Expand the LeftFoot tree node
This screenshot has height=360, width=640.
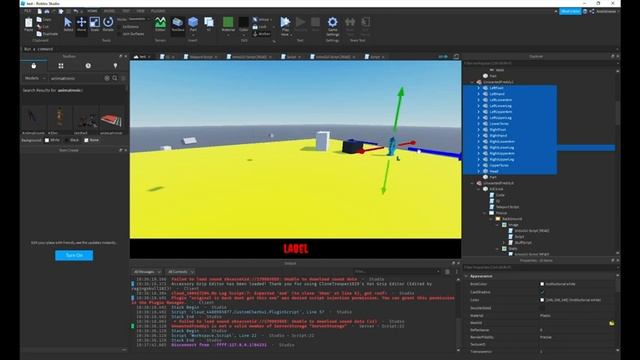[x=479, y=88]
